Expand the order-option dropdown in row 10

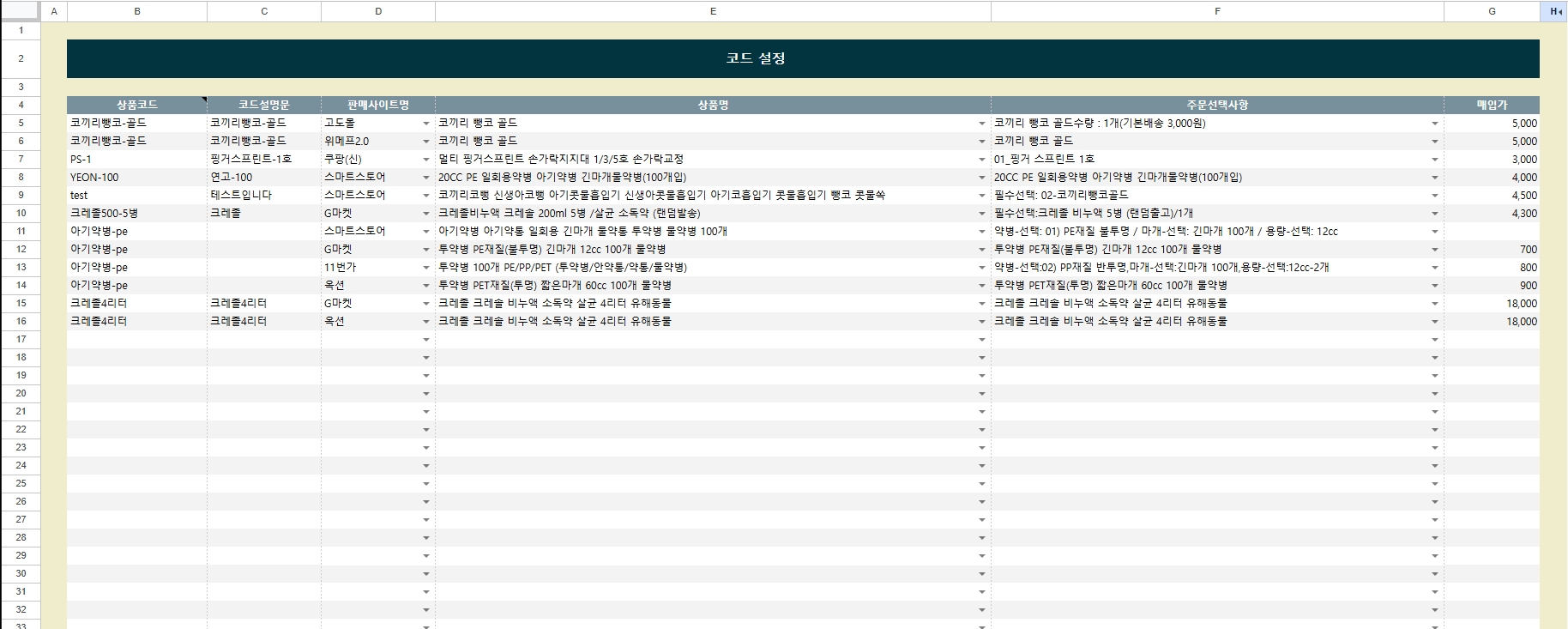(1435, 214)
